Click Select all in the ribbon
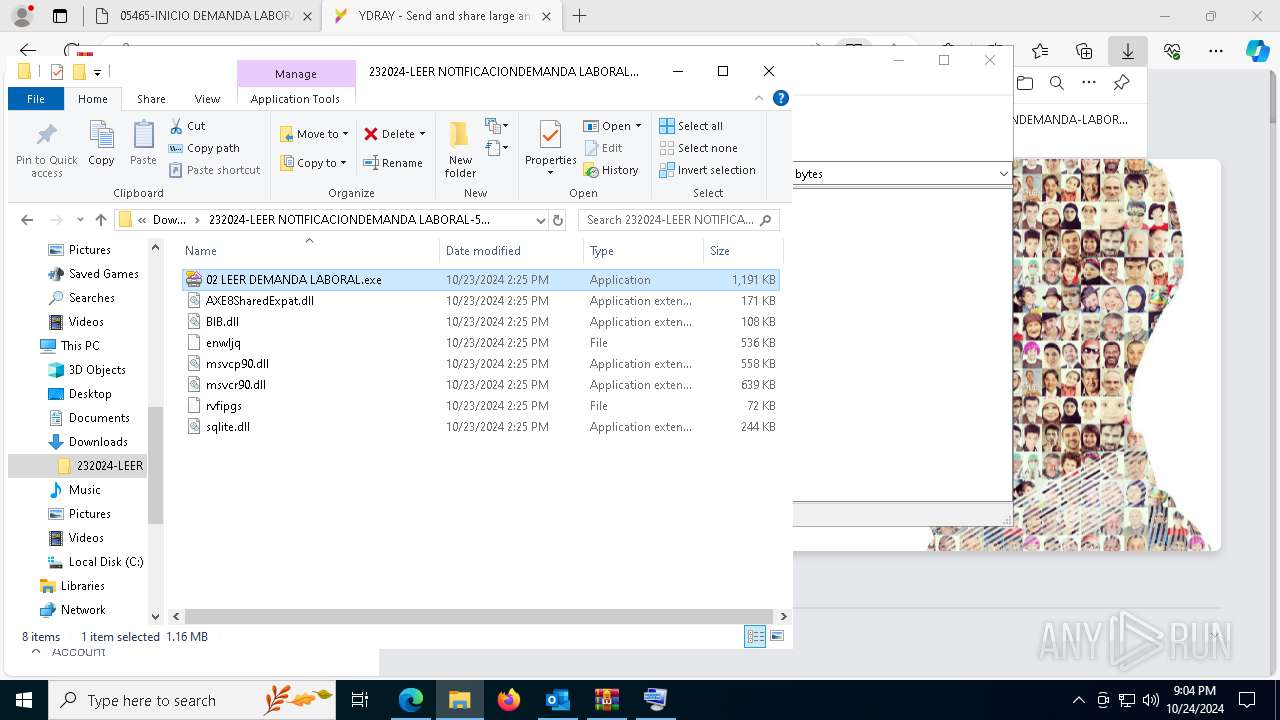The height and width of the screenshot is (720, 1280). [691, 126]
